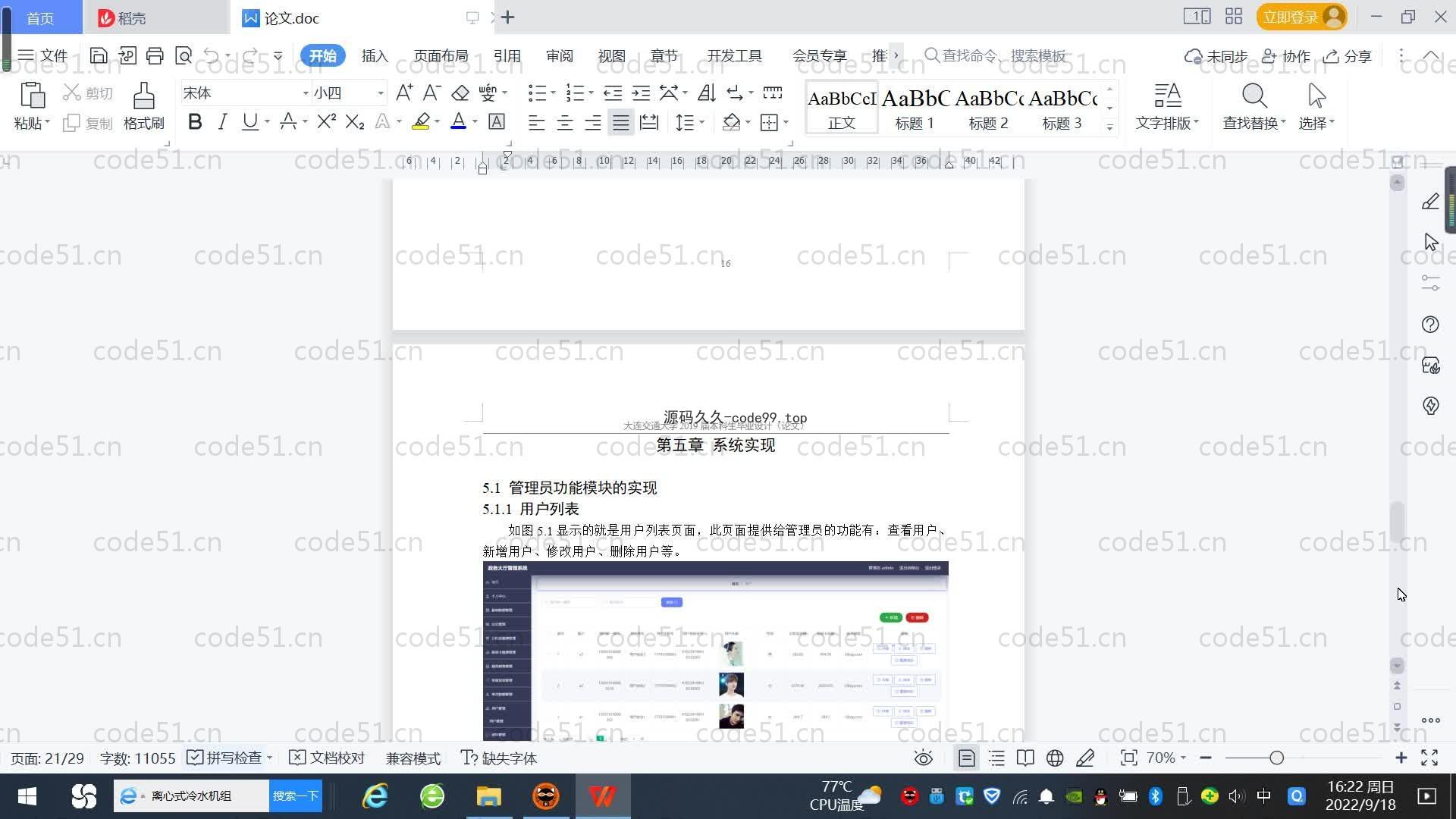Zoom out with the minus button
1456x819 pixels.
click(x=1206, y=758)
